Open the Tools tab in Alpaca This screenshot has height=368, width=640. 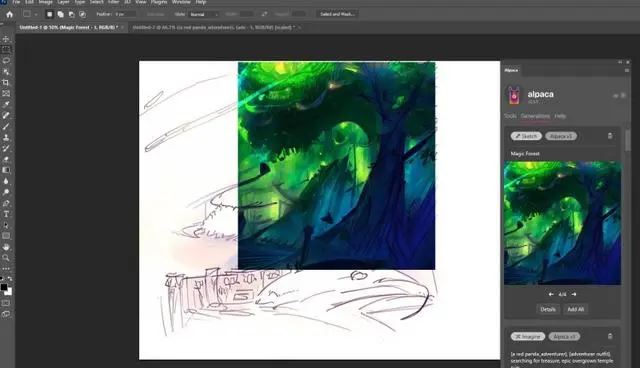[510, 116]
